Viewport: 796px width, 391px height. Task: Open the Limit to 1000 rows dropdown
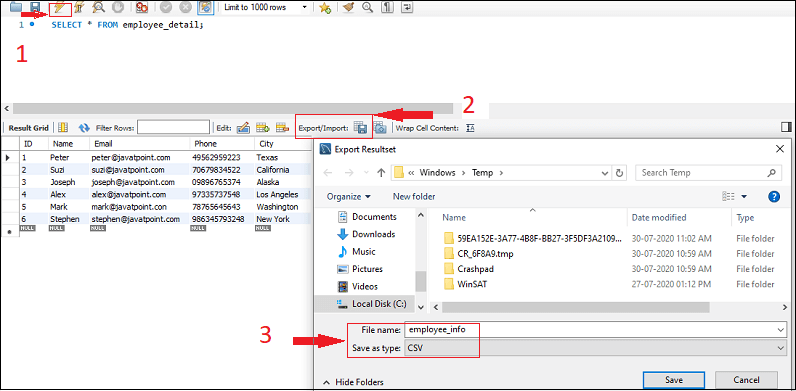click(x=266, y=7)
